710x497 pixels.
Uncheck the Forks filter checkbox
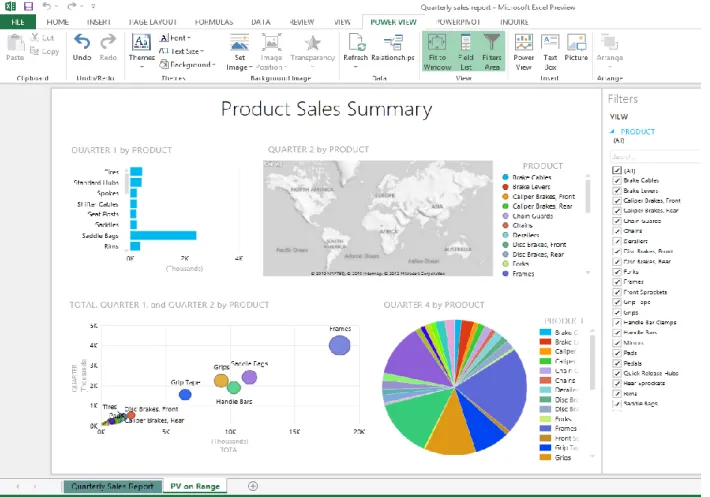pos(616,272)
